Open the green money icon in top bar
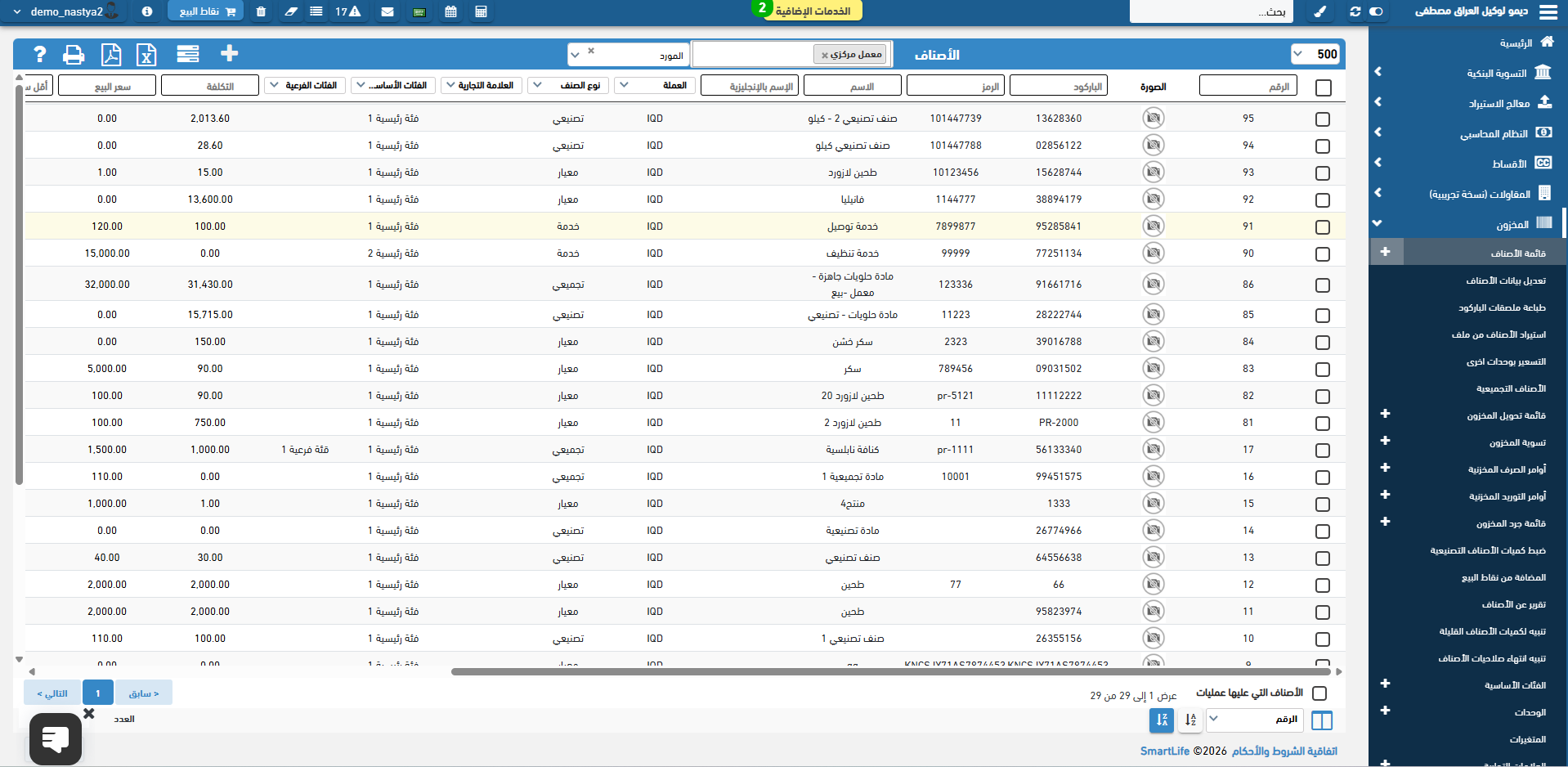This screenshot has height=767, width=1568. click(x=419, y=12)
